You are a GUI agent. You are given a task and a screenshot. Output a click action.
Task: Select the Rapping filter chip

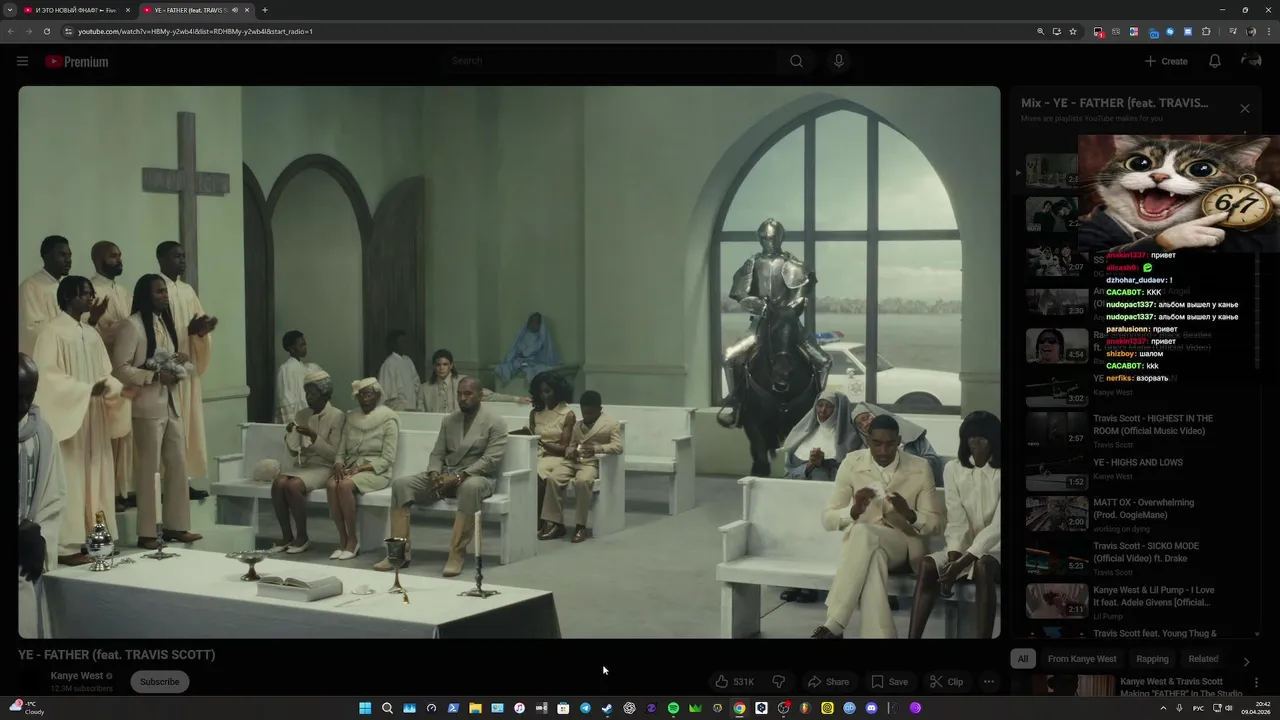1152,659
